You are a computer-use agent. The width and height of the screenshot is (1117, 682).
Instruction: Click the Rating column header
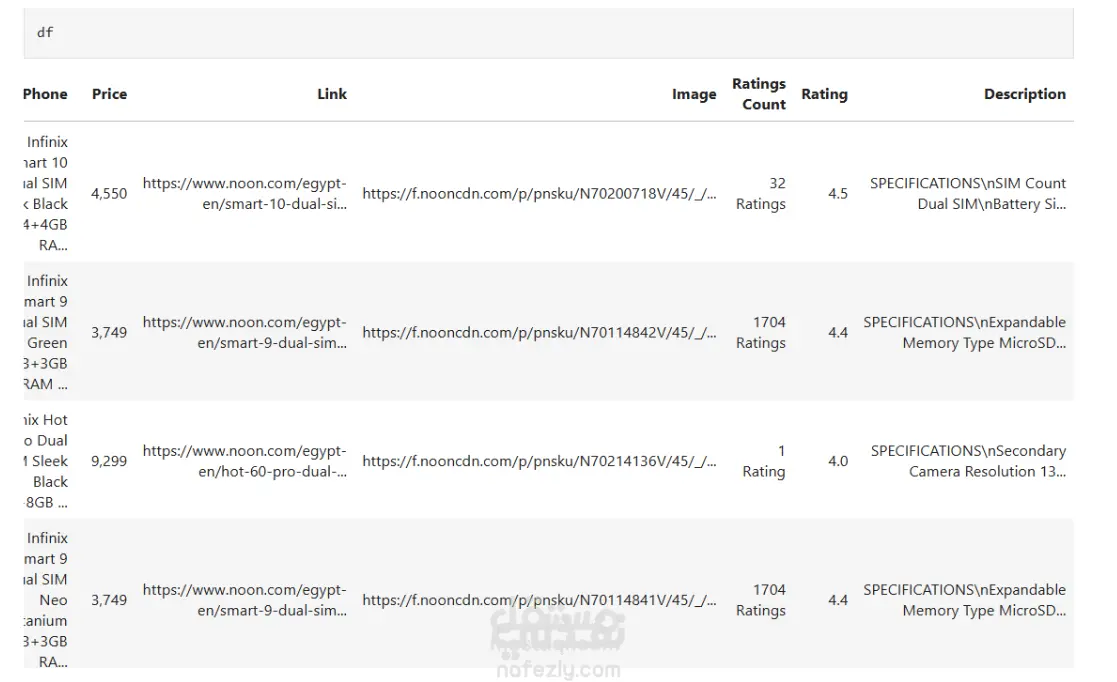(x=824, y=94)
